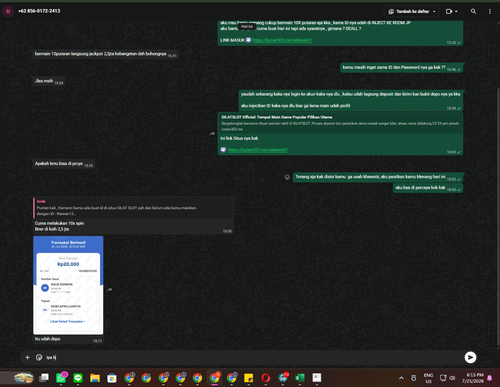Switch the ENG US input language
This screenshot has height=387, width=500.
[428, 378]
